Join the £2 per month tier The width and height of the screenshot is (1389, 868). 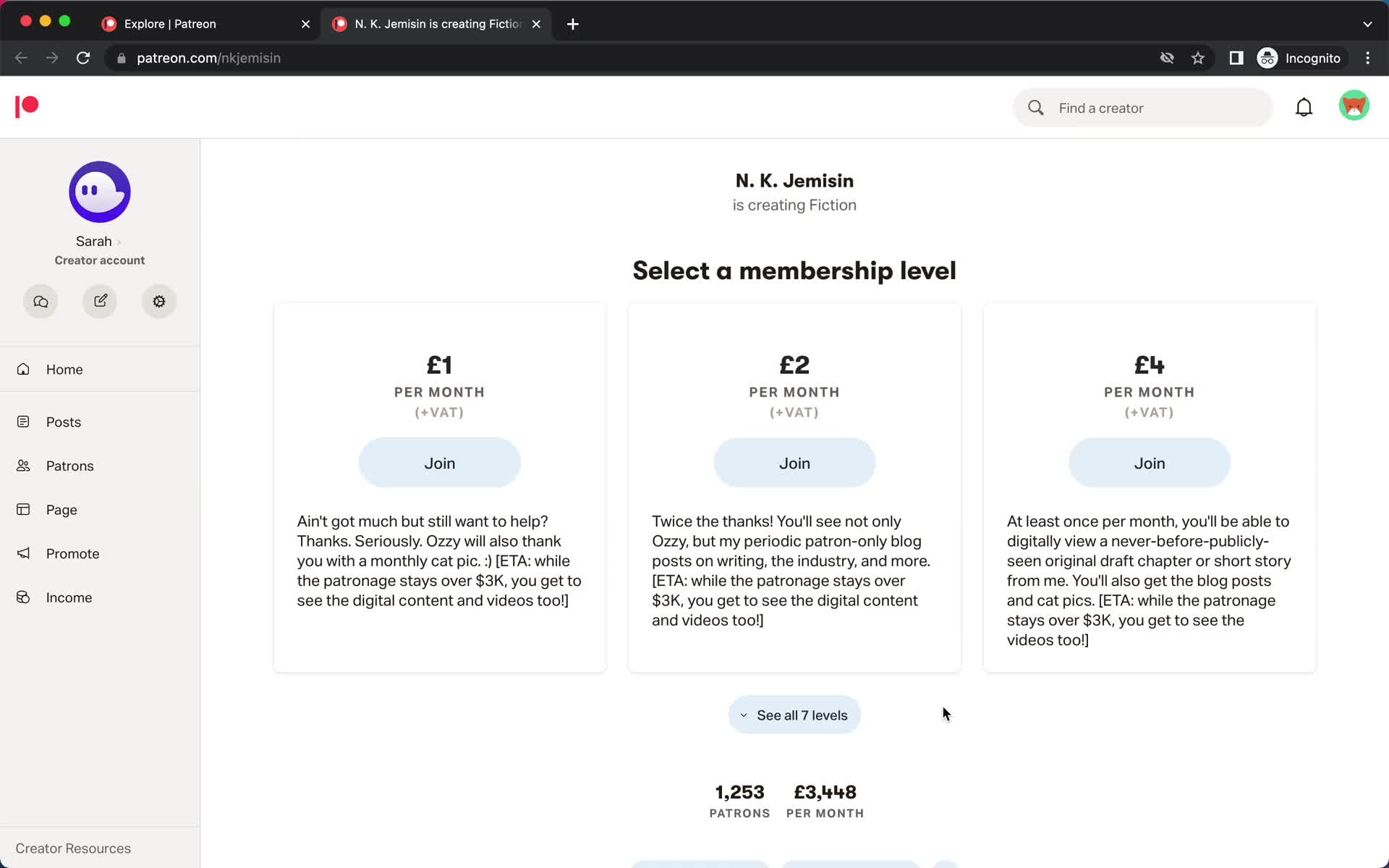pos(794,463)
